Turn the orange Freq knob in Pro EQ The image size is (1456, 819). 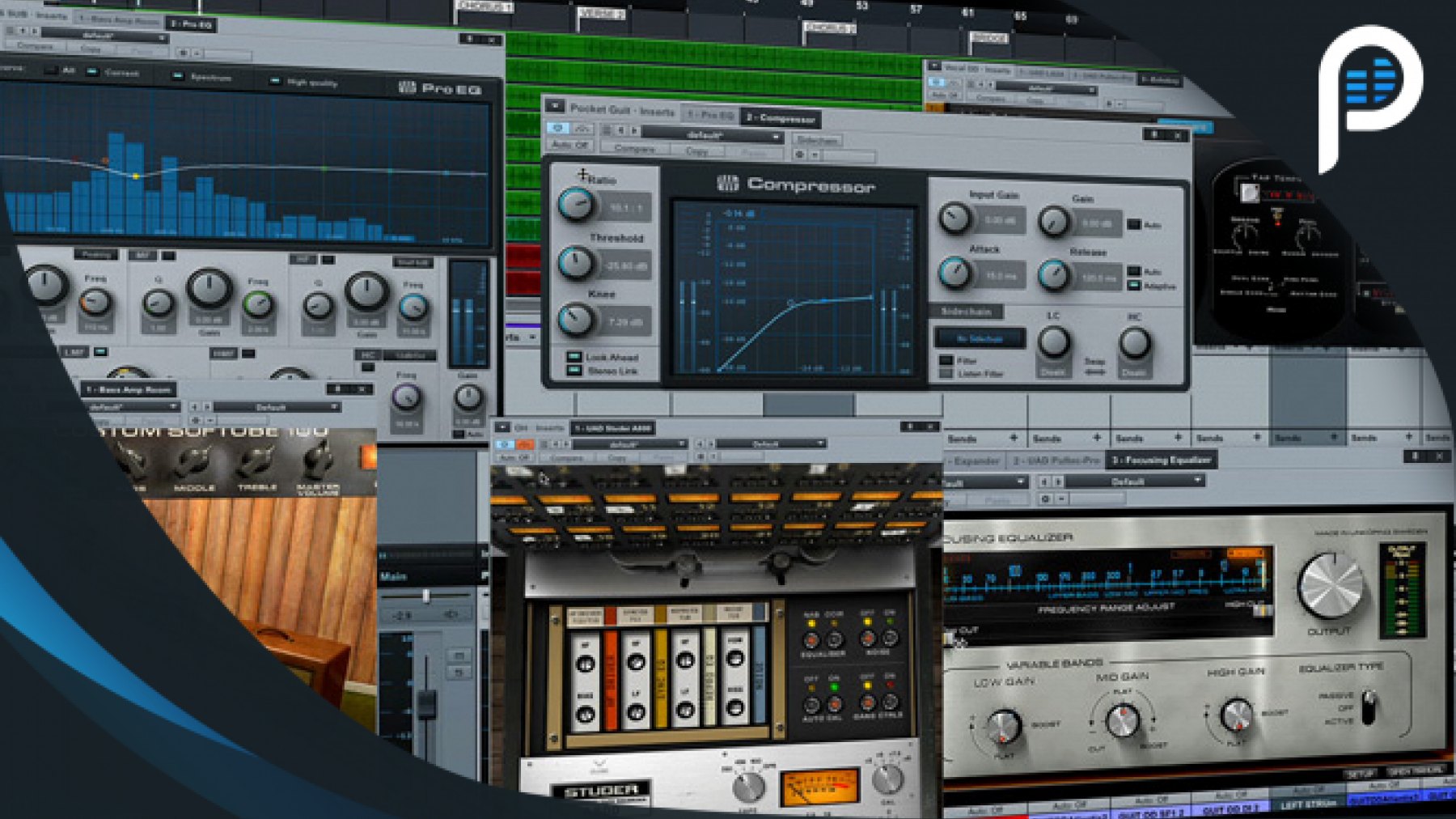(95, 303)
